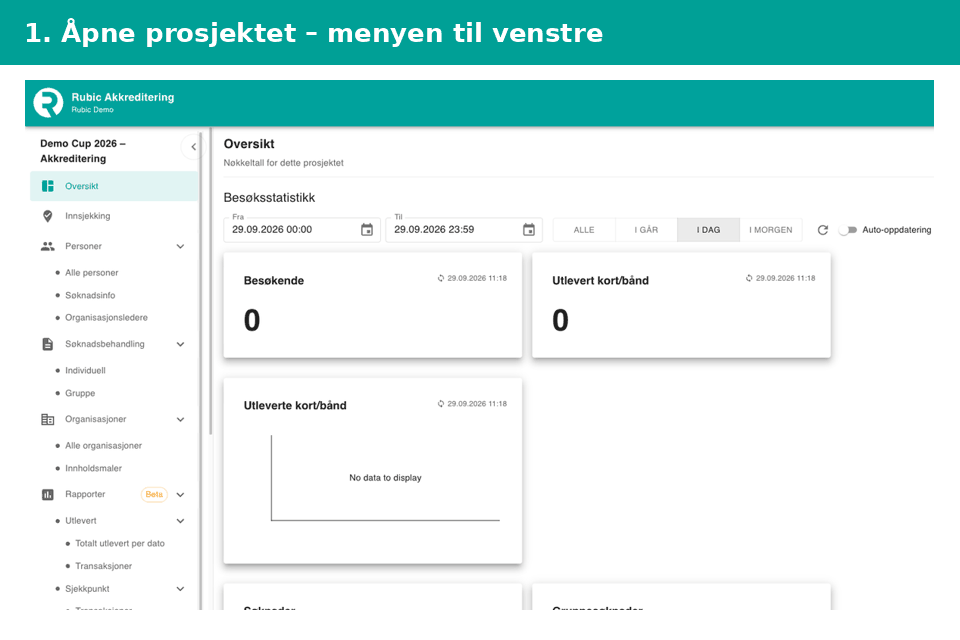Toggle the Auto-oppdatering switch

(848, 230)
